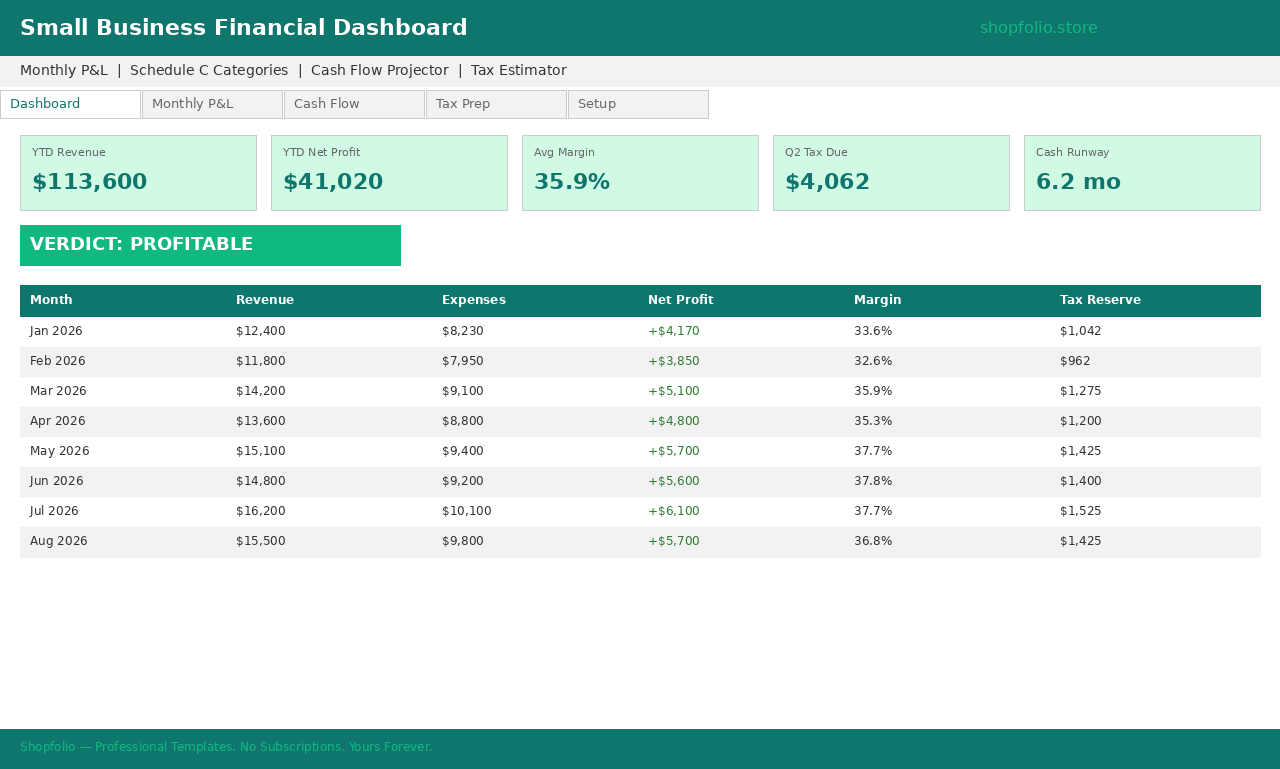Click margin value 35.3%

873,421
